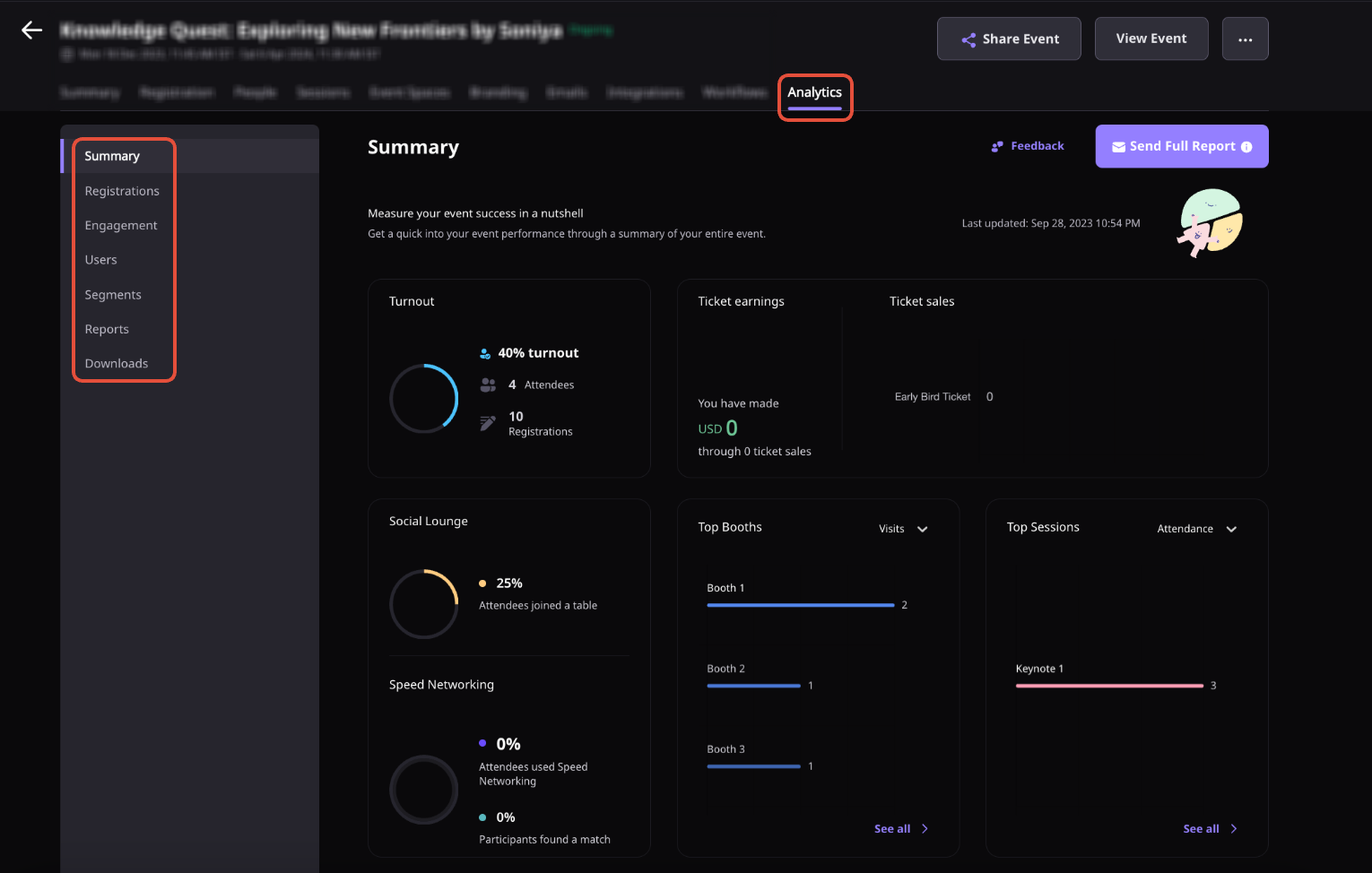
Task: Click the back arrow icon
Action: [x=32, y=30]
